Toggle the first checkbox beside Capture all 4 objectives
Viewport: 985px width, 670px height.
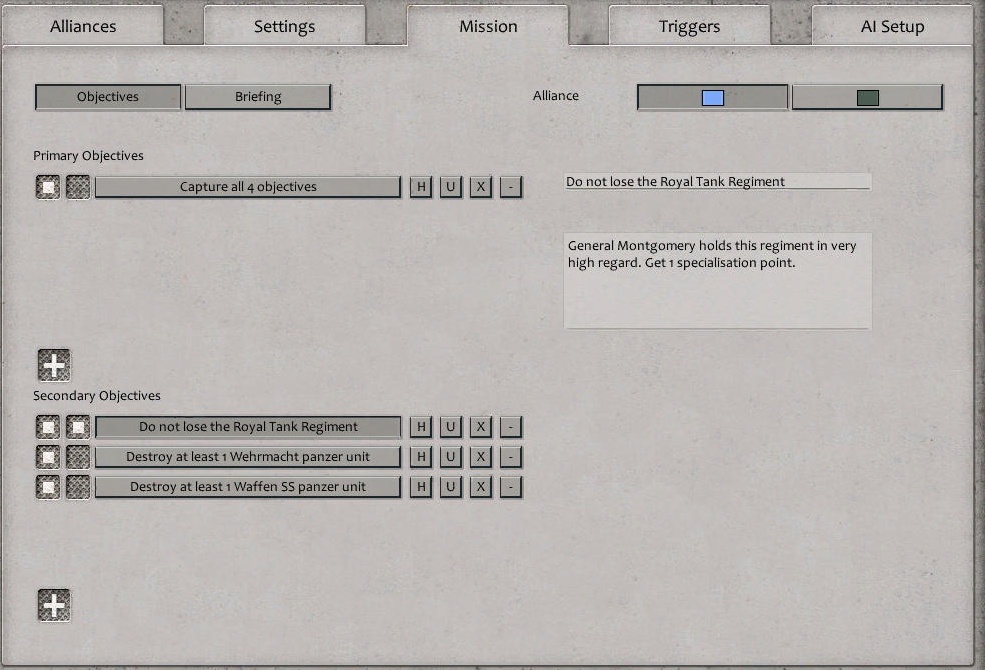[x=48, y=186]
